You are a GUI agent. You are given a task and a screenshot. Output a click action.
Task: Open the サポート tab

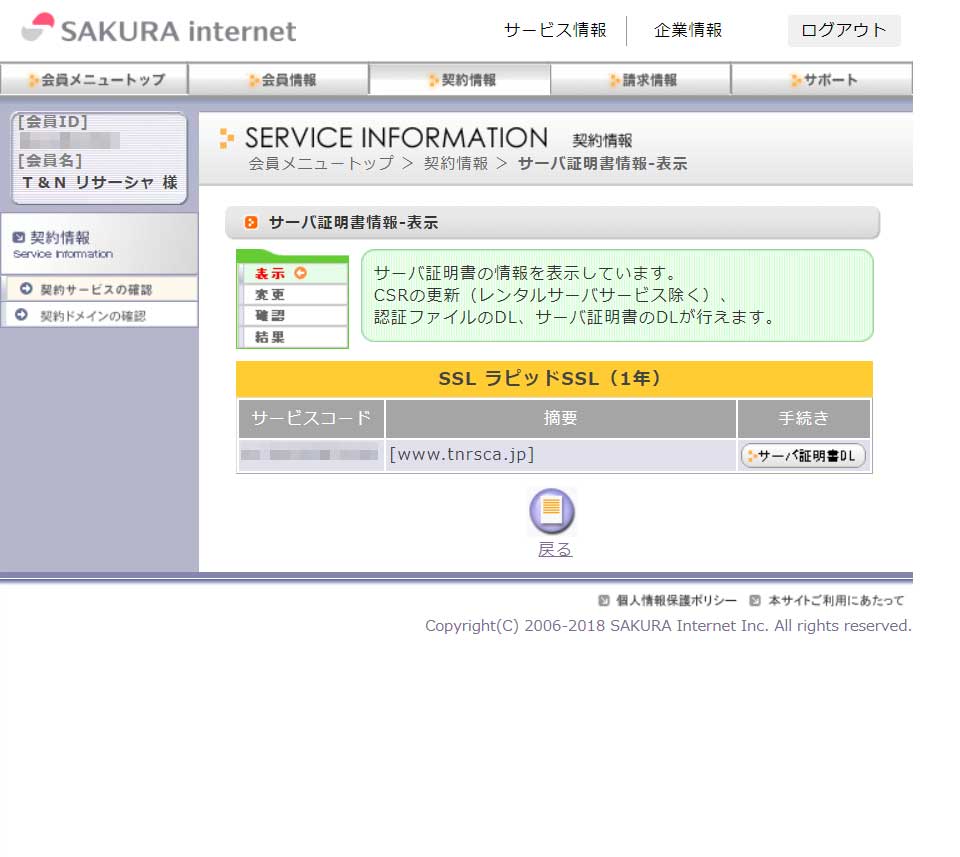tap(822, 80)
